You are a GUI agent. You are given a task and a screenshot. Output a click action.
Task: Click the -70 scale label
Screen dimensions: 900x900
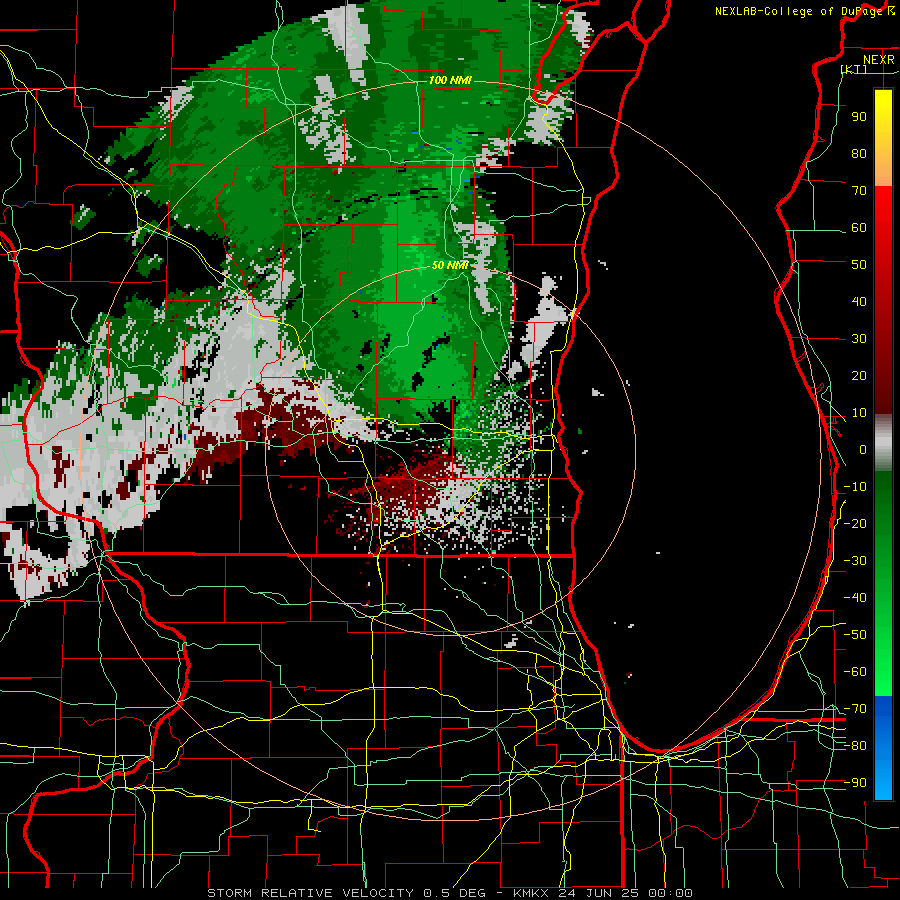[x=855, y=709]
